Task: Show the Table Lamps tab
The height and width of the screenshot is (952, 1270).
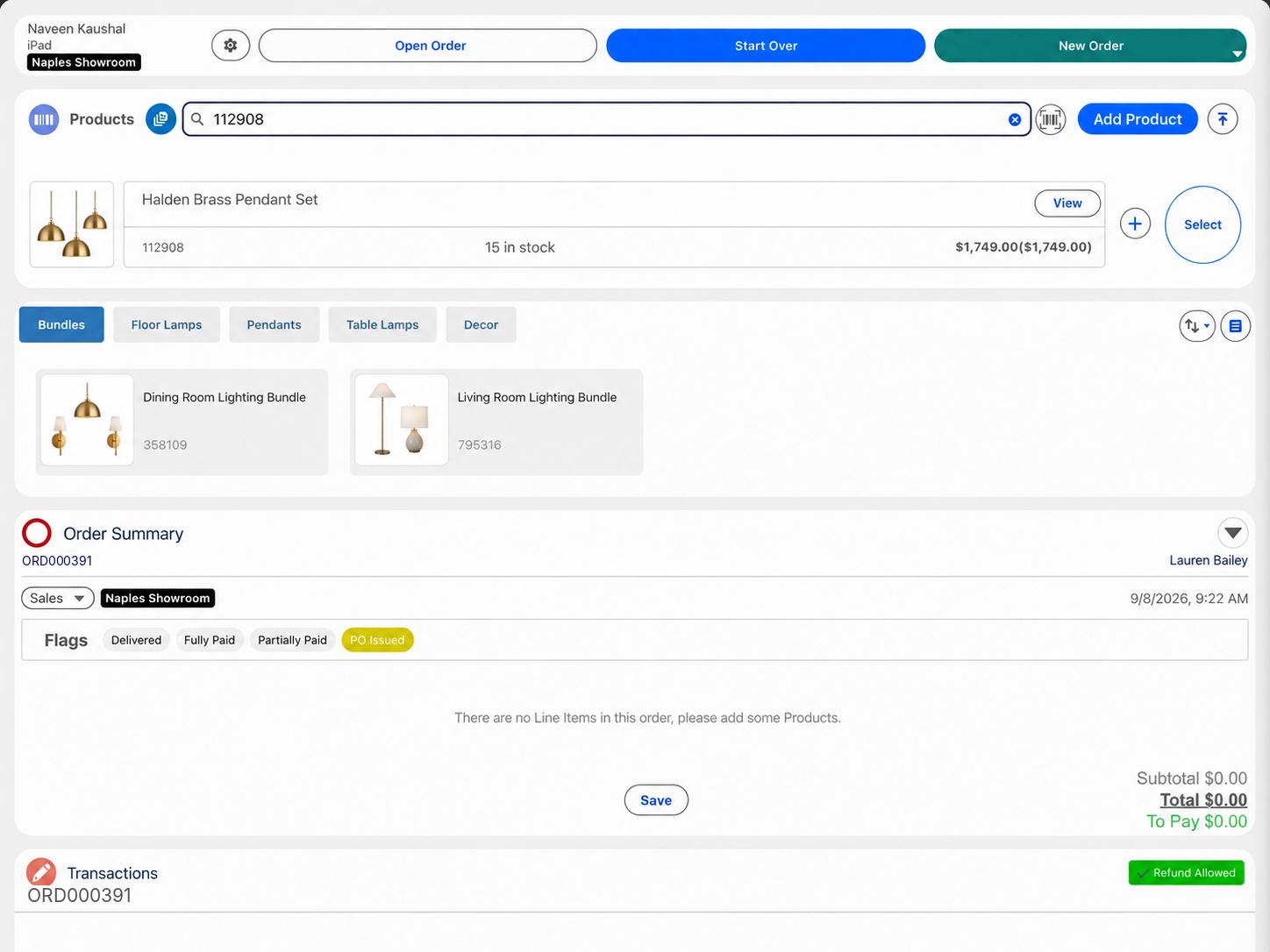Action: pyautogui.click(x=382, y=324)
